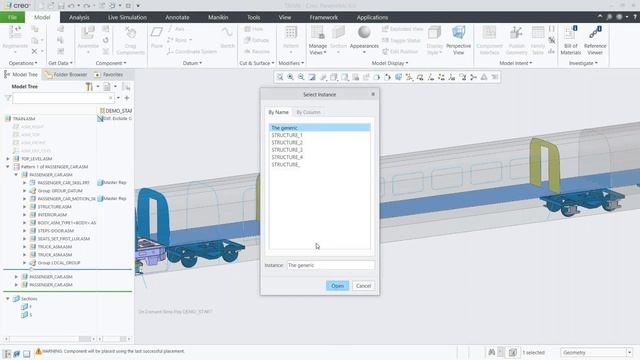The height and width of the screenshot is (360, 640).
Task: Open the Model Display group dropdown
Action: (390, 63)
